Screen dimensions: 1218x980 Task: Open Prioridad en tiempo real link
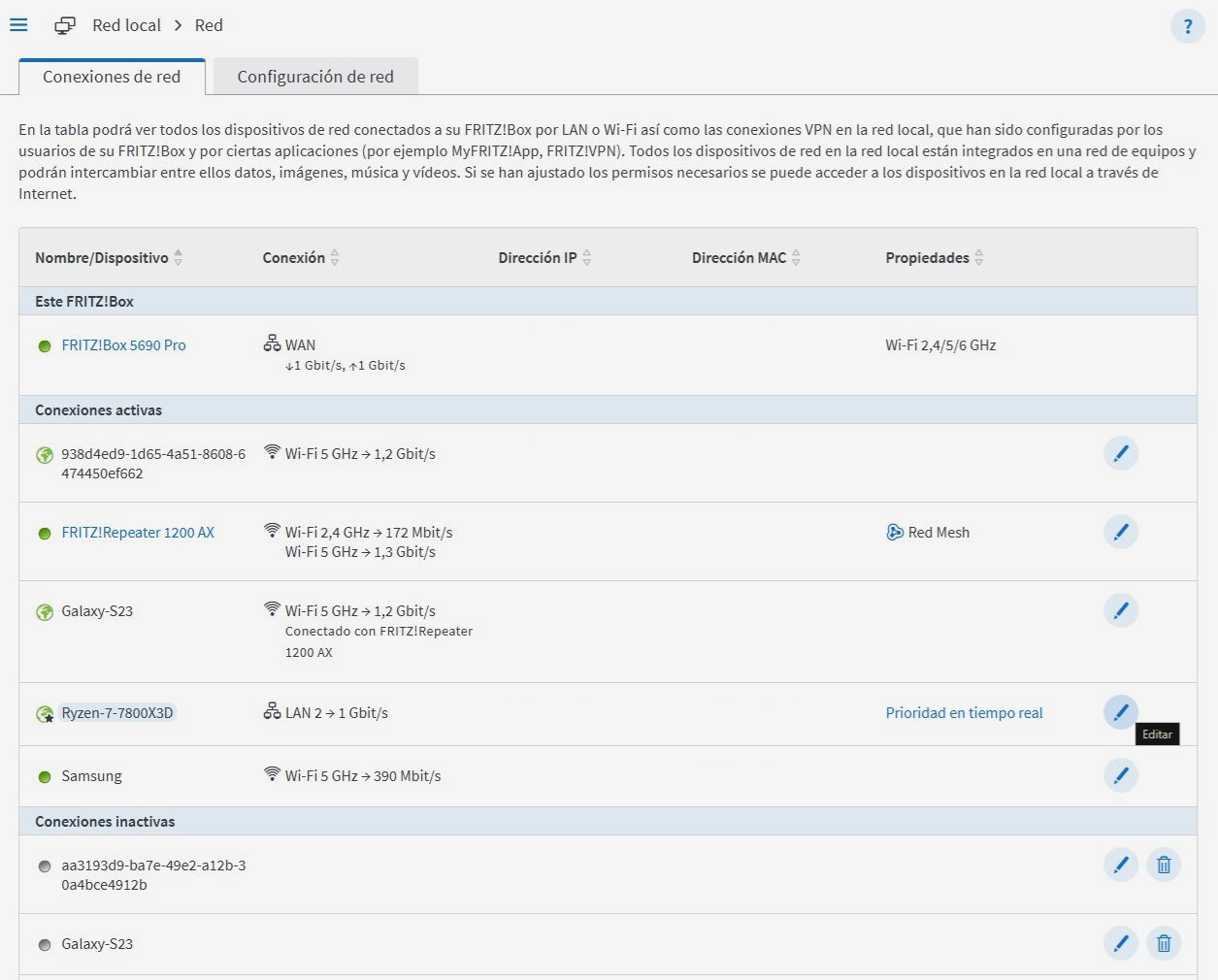[x=964, y=713]
